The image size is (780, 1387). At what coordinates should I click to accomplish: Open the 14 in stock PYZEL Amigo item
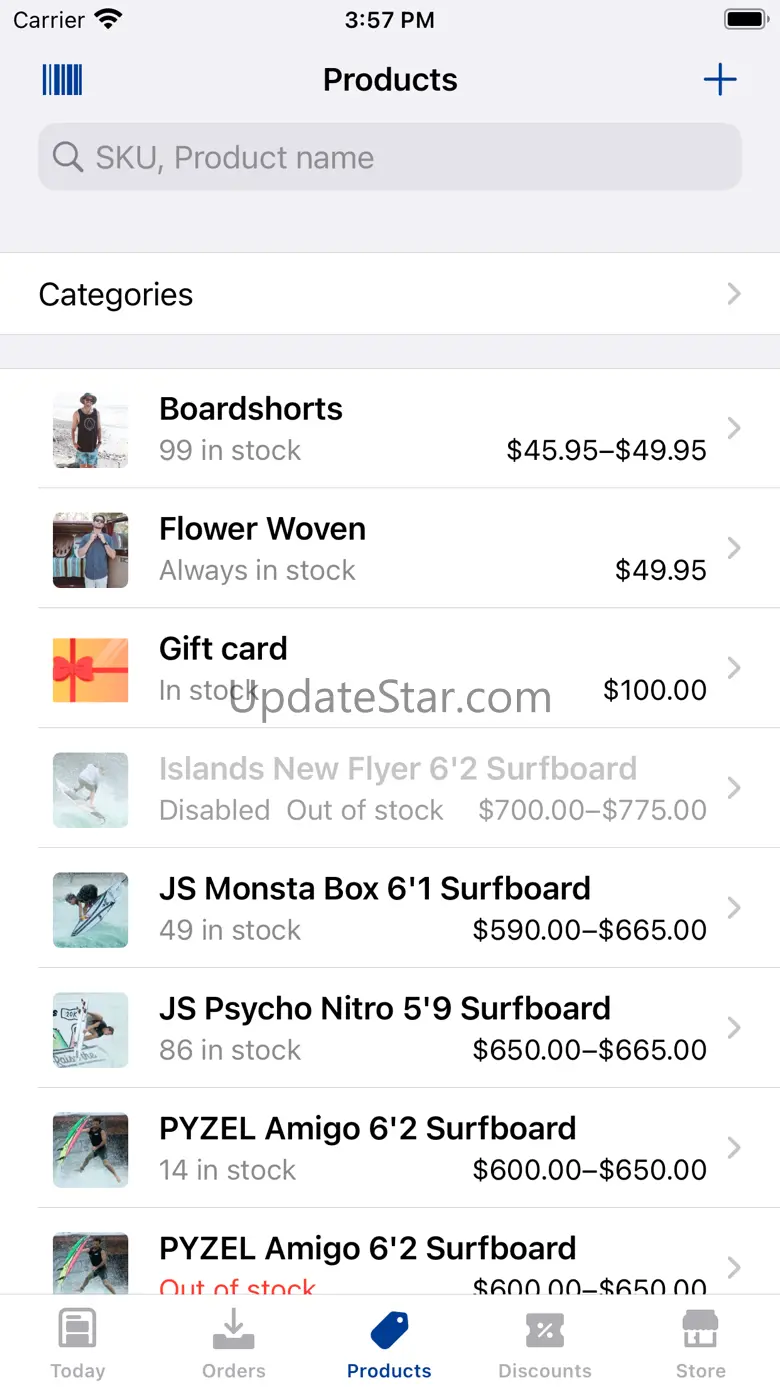[x=368, y=1148]
